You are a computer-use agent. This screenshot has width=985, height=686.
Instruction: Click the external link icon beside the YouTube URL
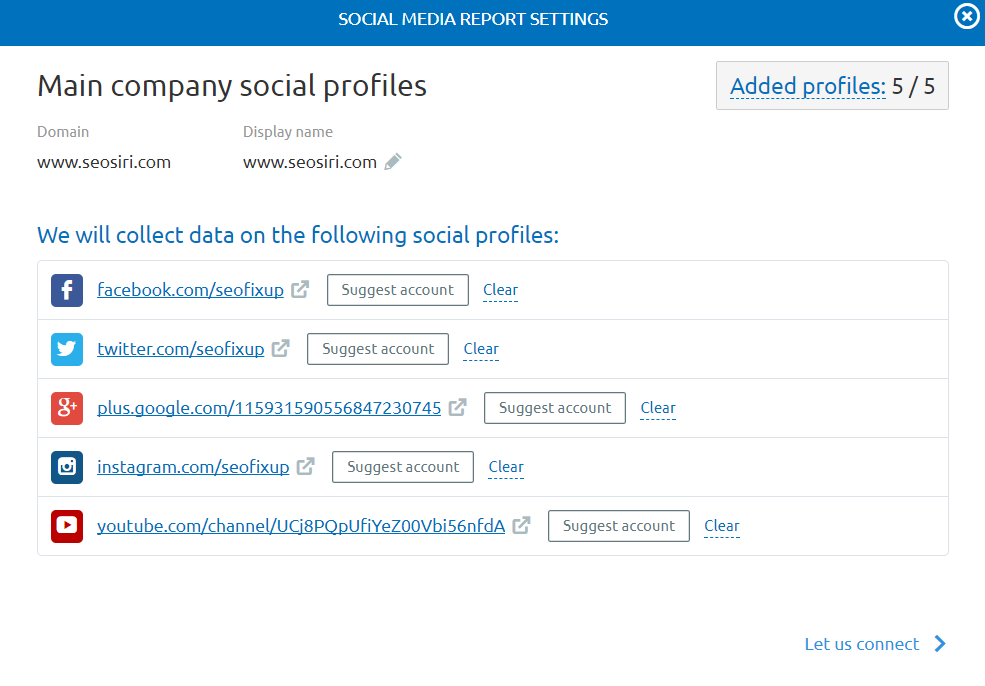[520, 524]
